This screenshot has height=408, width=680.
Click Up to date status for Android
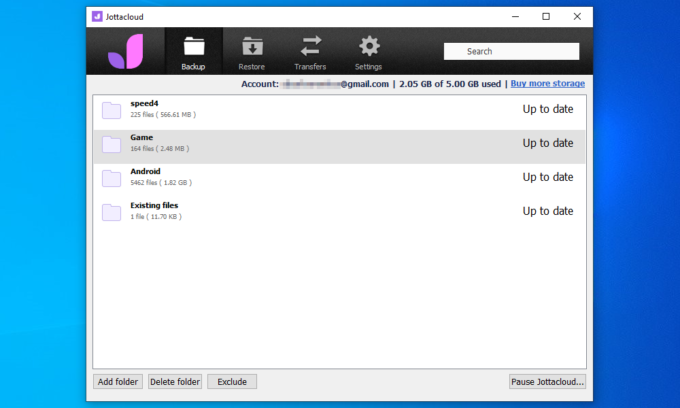[547, 177]
